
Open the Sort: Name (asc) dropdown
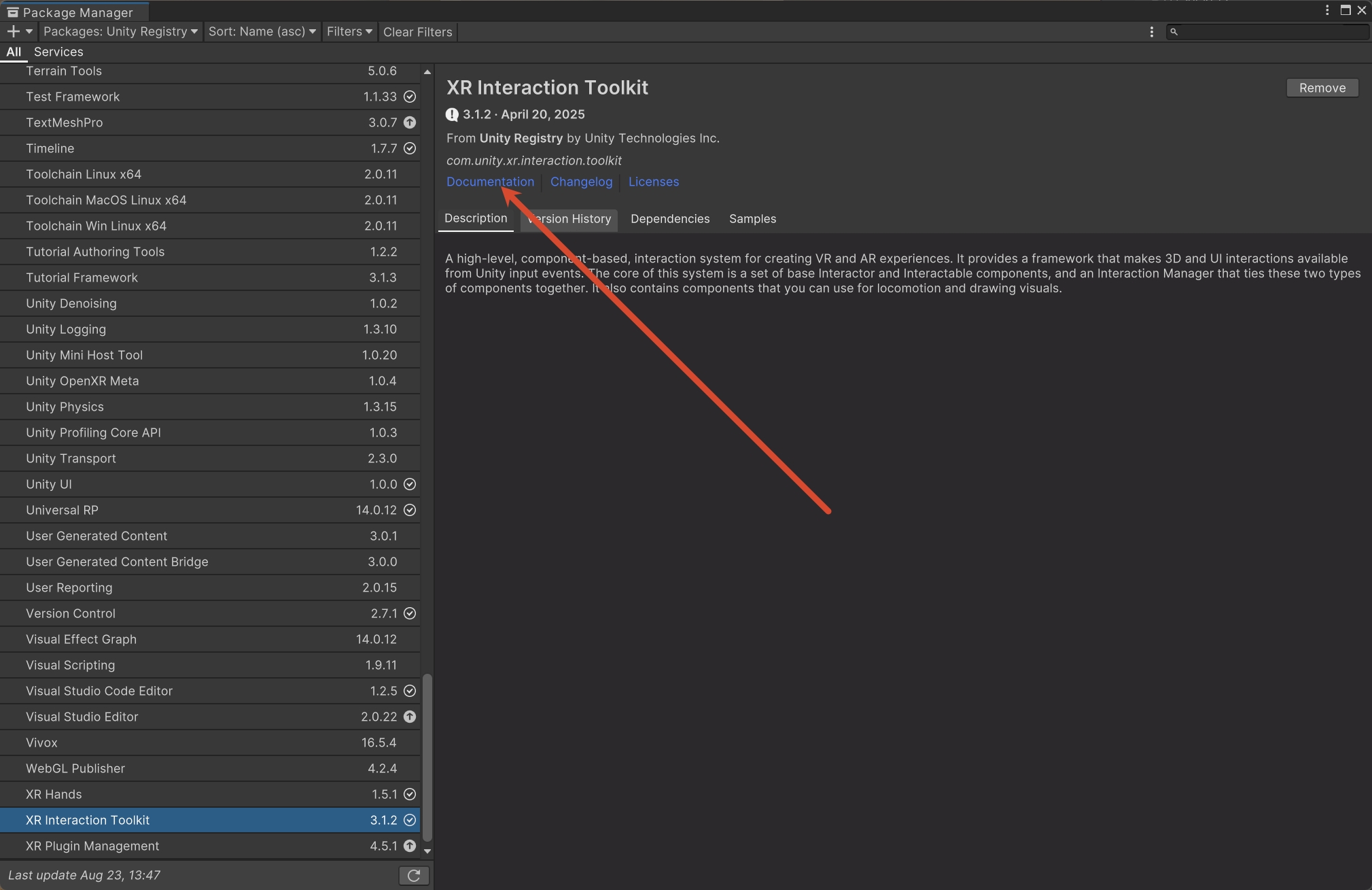[262, 31]
